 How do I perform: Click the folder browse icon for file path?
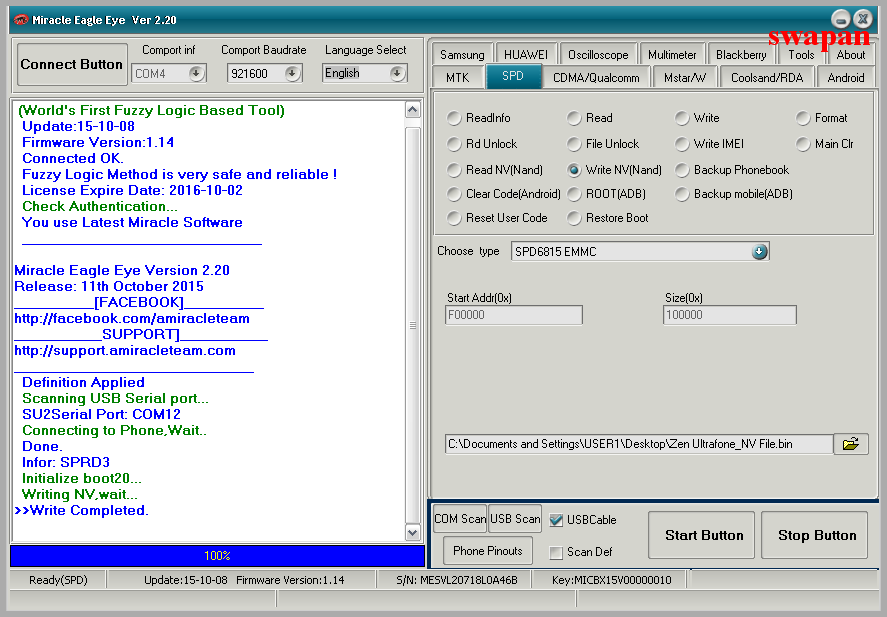[851, 444]
